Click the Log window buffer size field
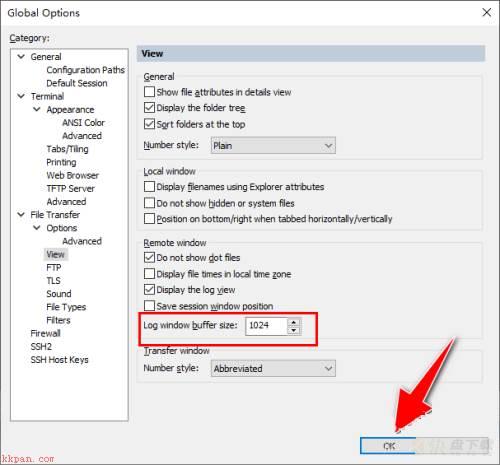This screenshot has width=500, height=465. 267,326
